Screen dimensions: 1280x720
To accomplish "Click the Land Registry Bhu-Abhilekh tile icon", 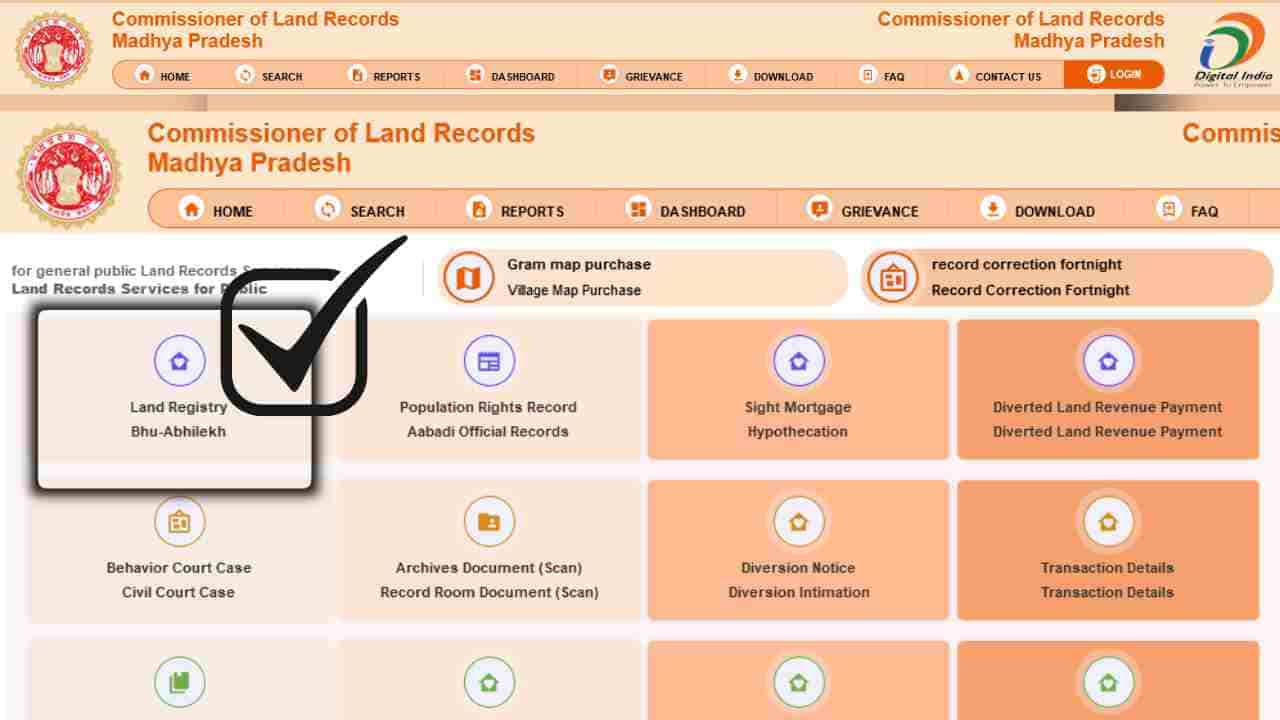I will 179,361.
